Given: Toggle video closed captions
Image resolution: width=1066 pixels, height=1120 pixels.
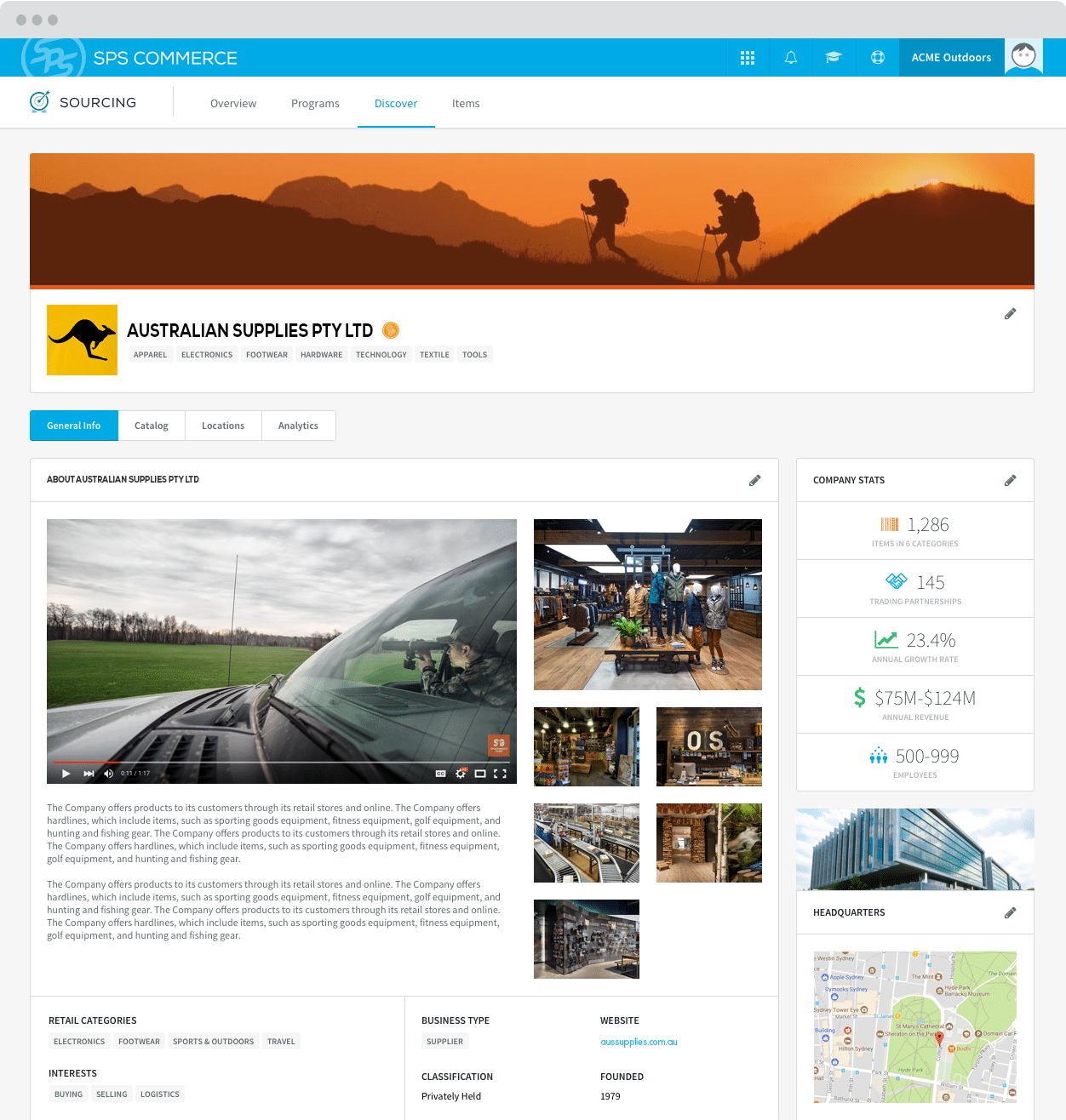Looking at the screenshot, I should pos(440,774).
